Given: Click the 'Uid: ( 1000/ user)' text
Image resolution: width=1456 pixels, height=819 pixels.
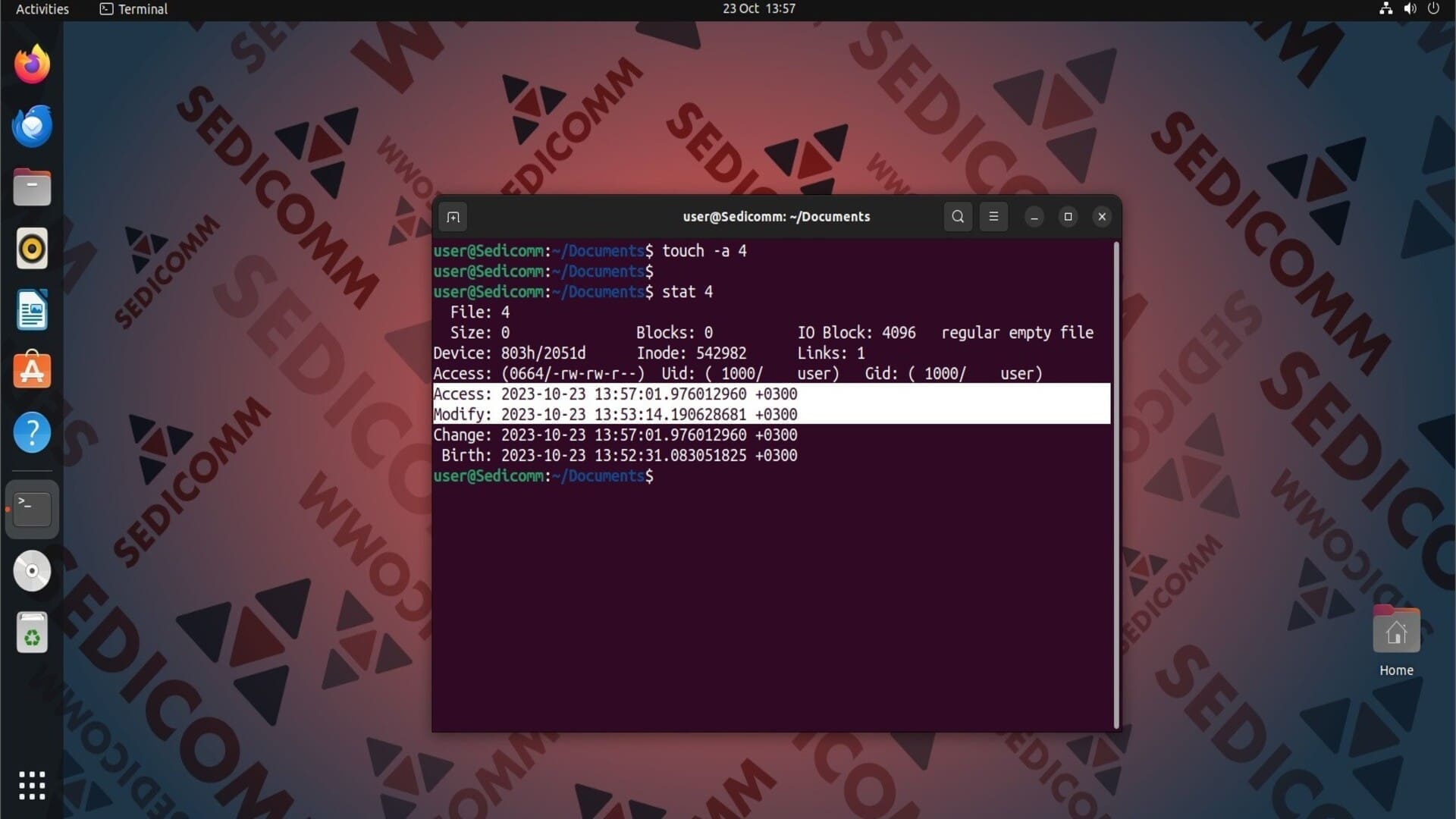Looking at the screenshot, I should coord(750,374).
